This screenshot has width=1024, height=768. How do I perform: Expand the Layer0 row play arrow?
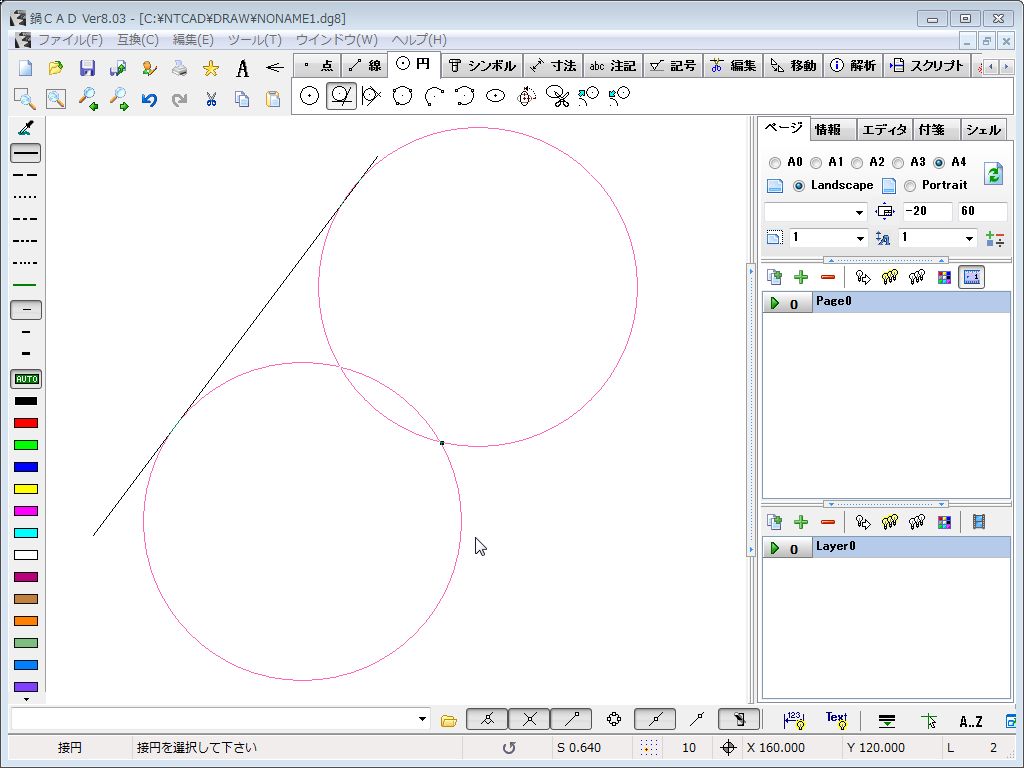tap(775, 548)
